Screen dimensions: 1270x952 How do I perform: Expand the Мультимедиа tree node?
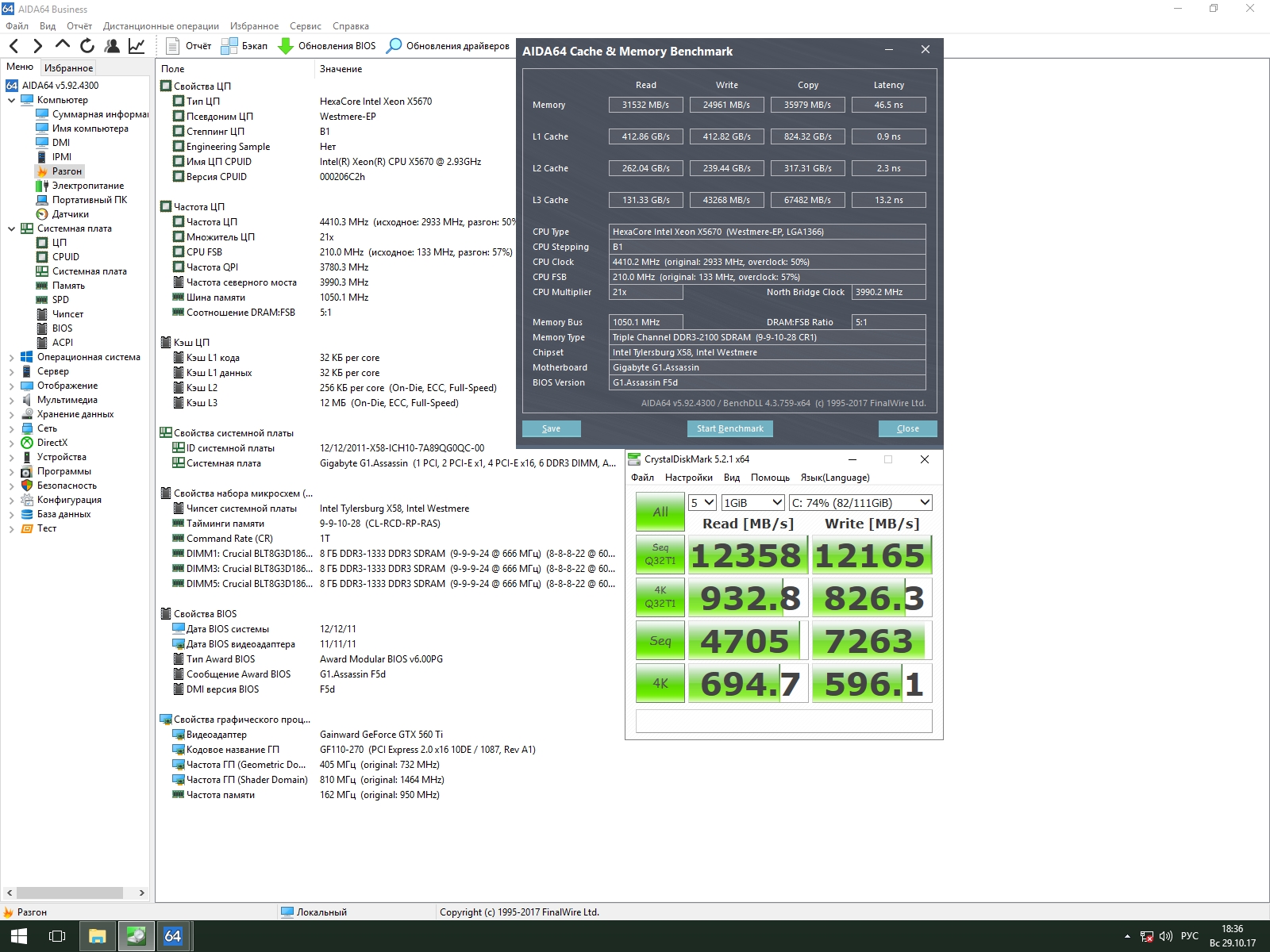coord(11,400)
